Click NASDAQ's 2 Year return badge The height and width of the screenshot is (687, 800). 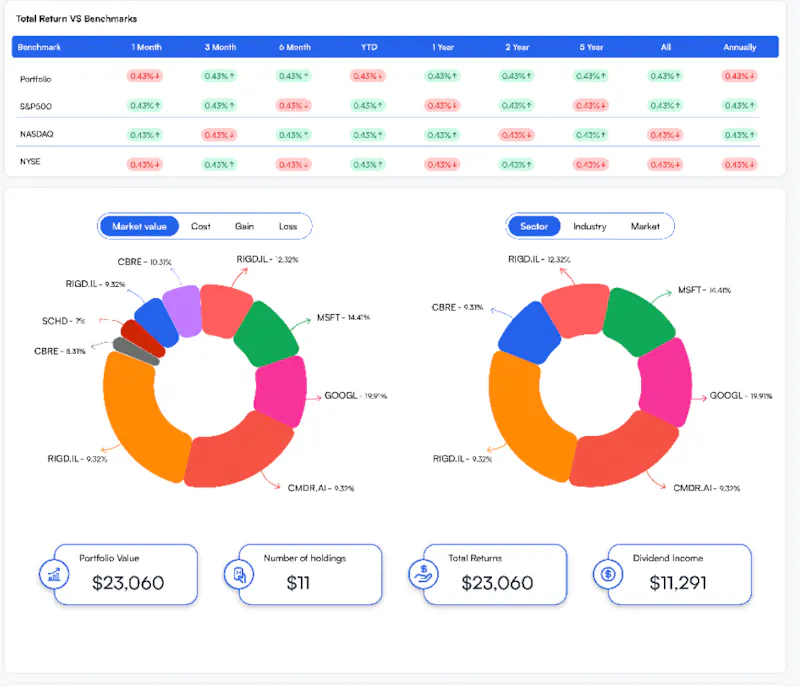point(516,135)
